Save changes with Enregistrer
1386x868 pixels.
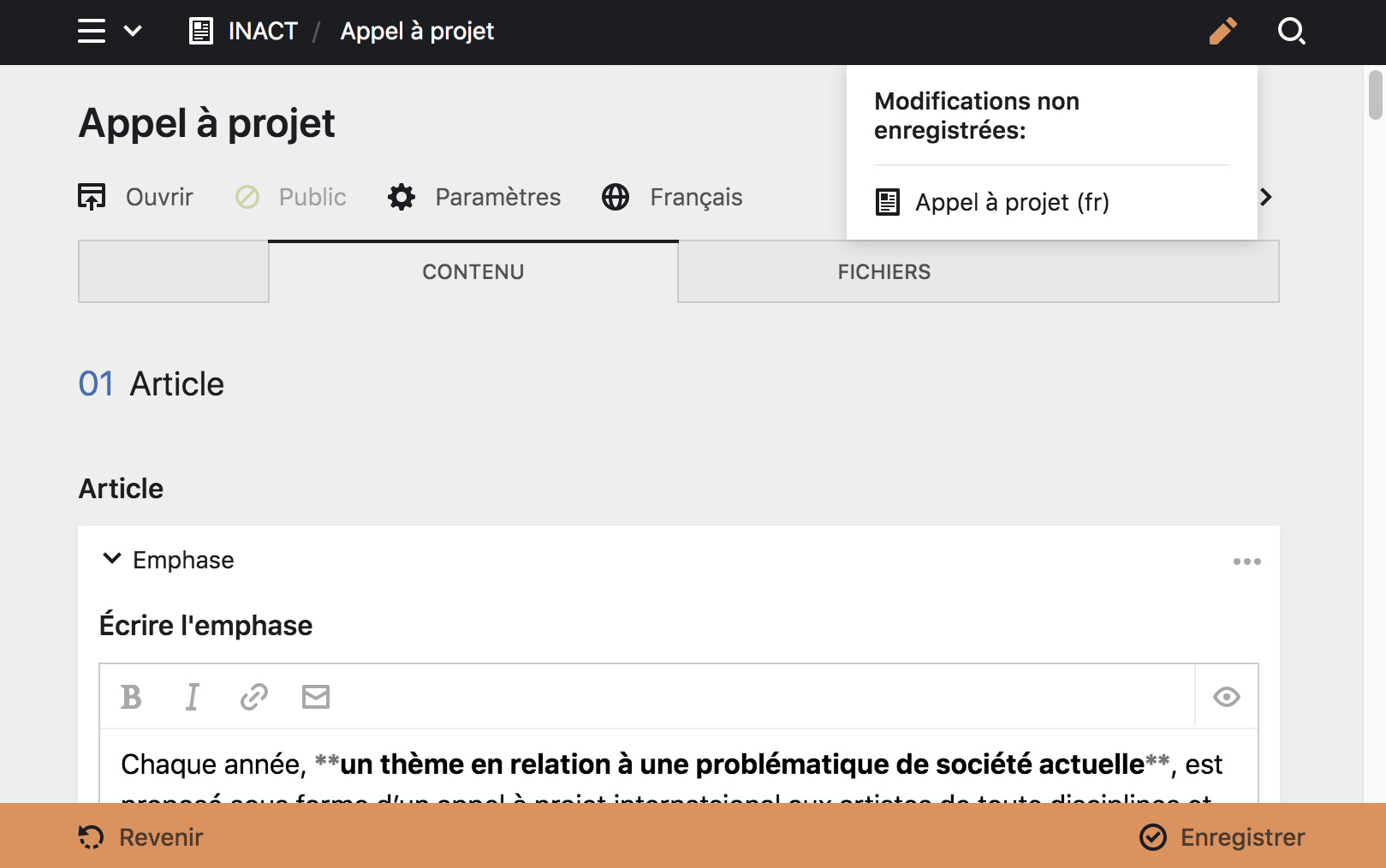pos(1242,836)
